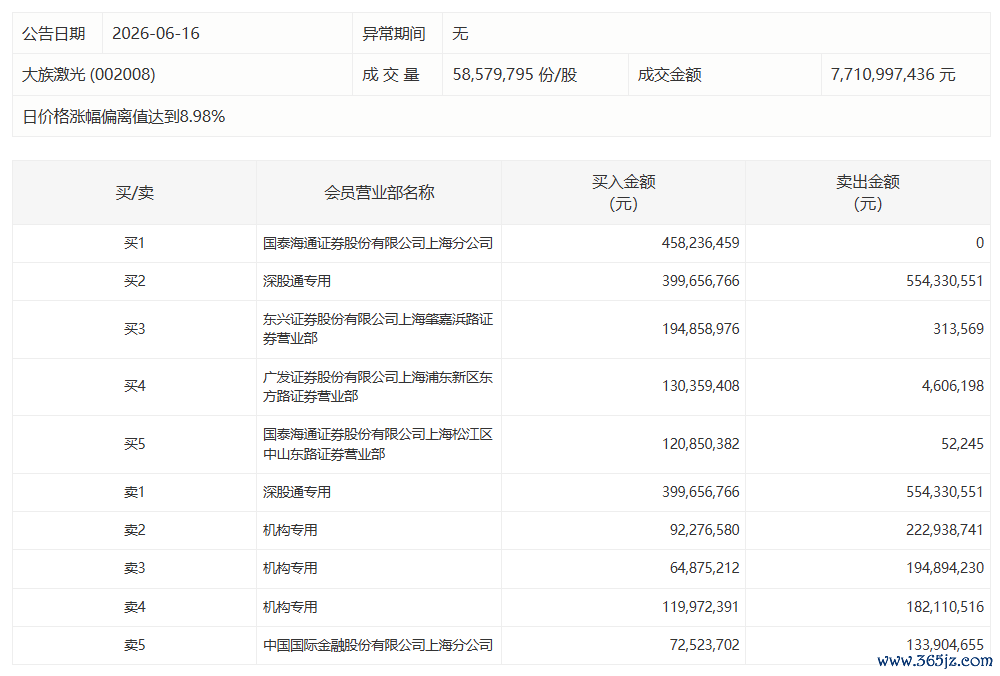Click 东兴证券 上海肇嘉浜路证券营业部 name
Image resolution: width=1000 pixels, height=676 pixels.
[x=378, y=328]
